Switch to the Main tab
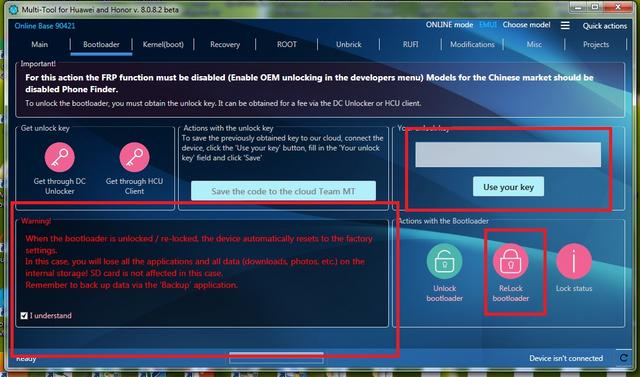 pyautogui.click(x=40, y=44)
